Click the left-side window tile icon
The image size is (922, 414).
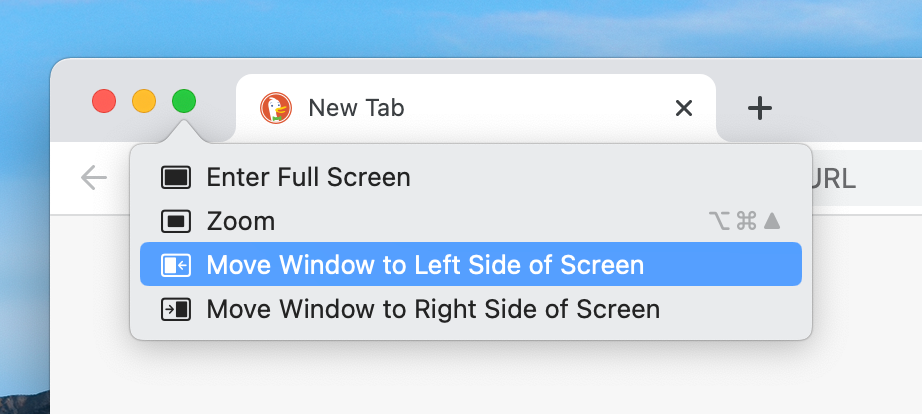point(176,265)
